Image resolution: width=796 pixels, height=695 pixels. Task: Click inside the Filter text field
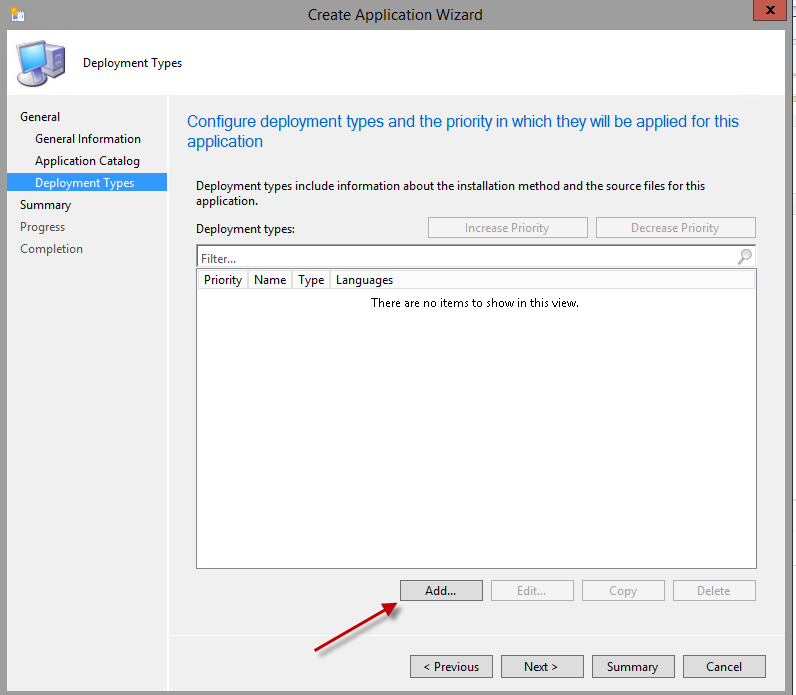point(465,257)
